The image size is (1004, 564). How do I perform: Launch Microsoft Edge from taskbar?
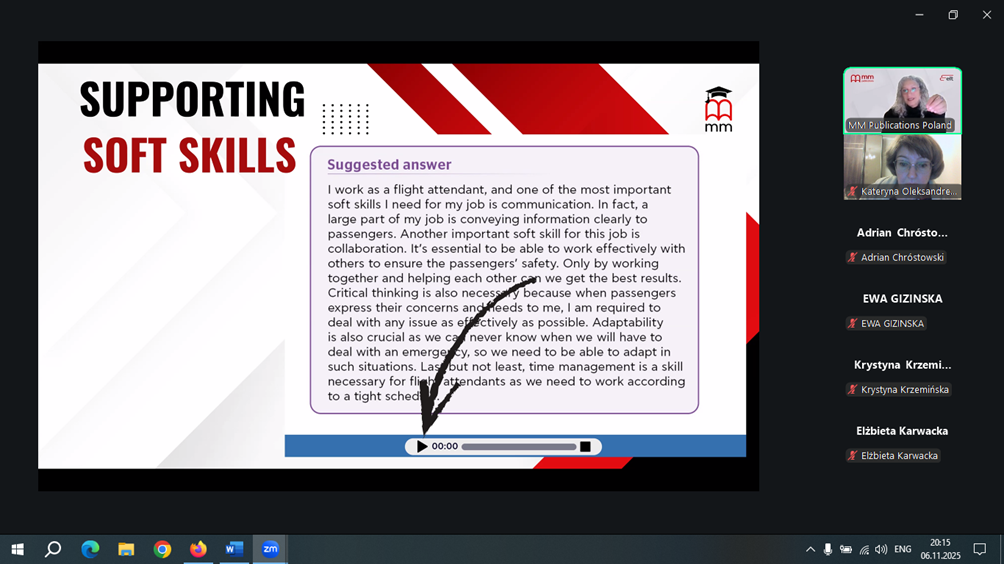[90, 549]
